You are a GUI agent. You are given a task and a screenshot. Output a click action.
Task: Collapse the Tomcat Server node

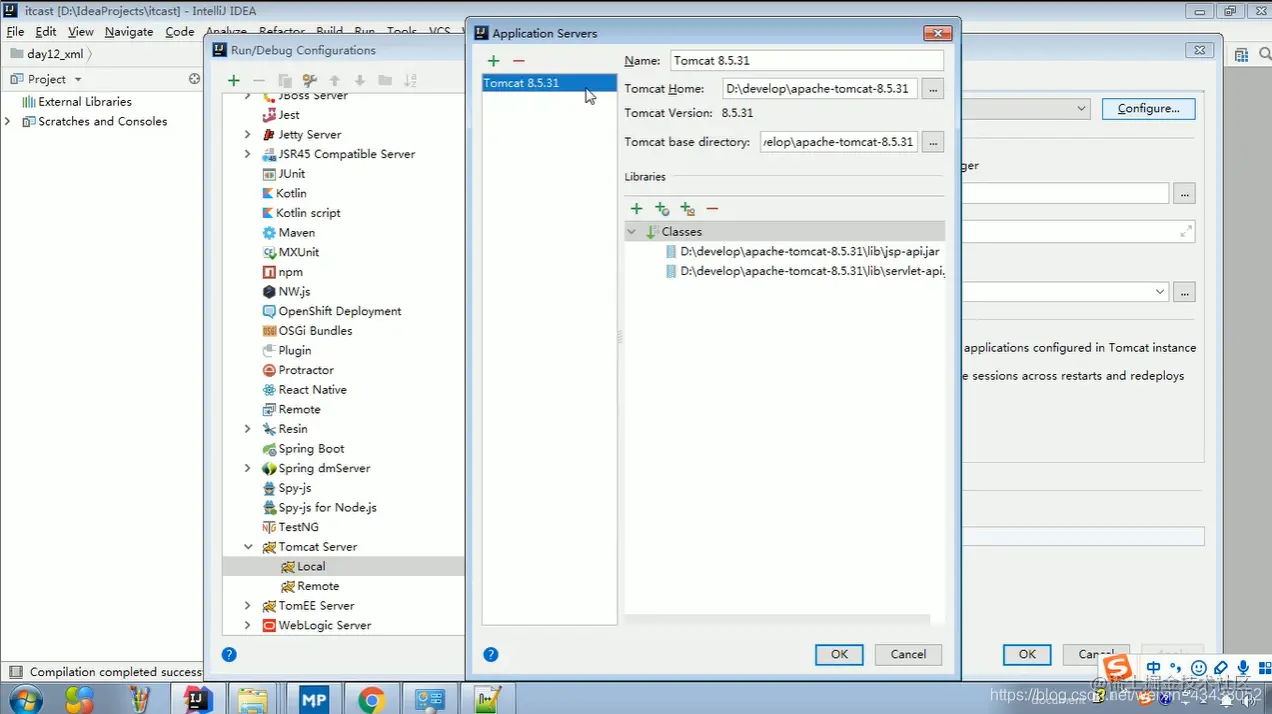click(x=248, y=547)
